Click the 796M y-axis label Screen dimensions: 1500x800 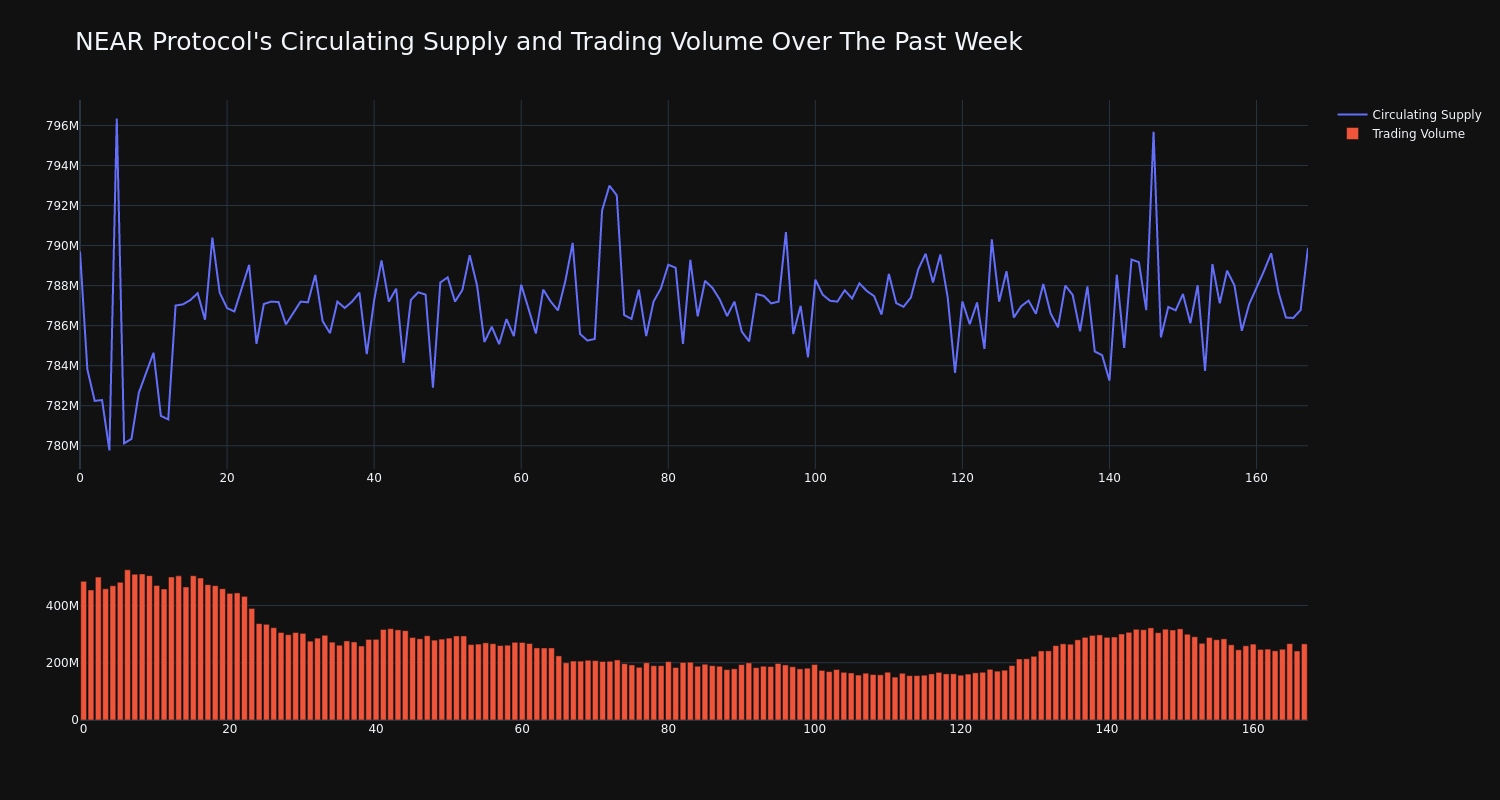pyautogui.click(x=62, y=126)
